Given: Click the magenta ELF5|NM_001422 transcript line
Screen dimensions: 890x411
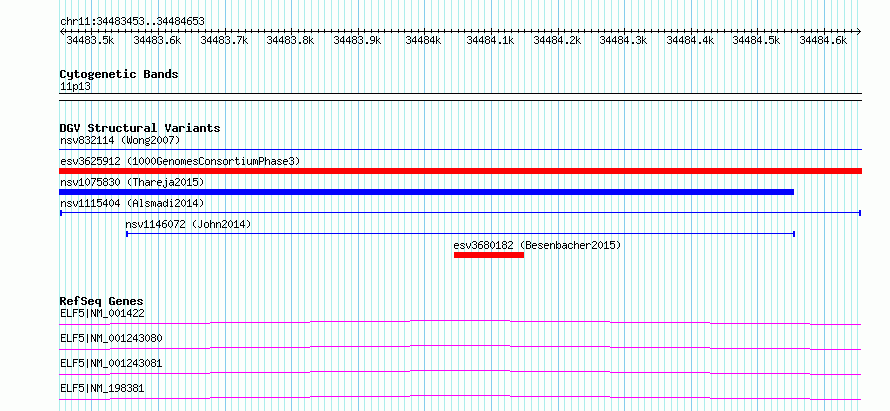Looking at the screenshot, I should [460, 322].
